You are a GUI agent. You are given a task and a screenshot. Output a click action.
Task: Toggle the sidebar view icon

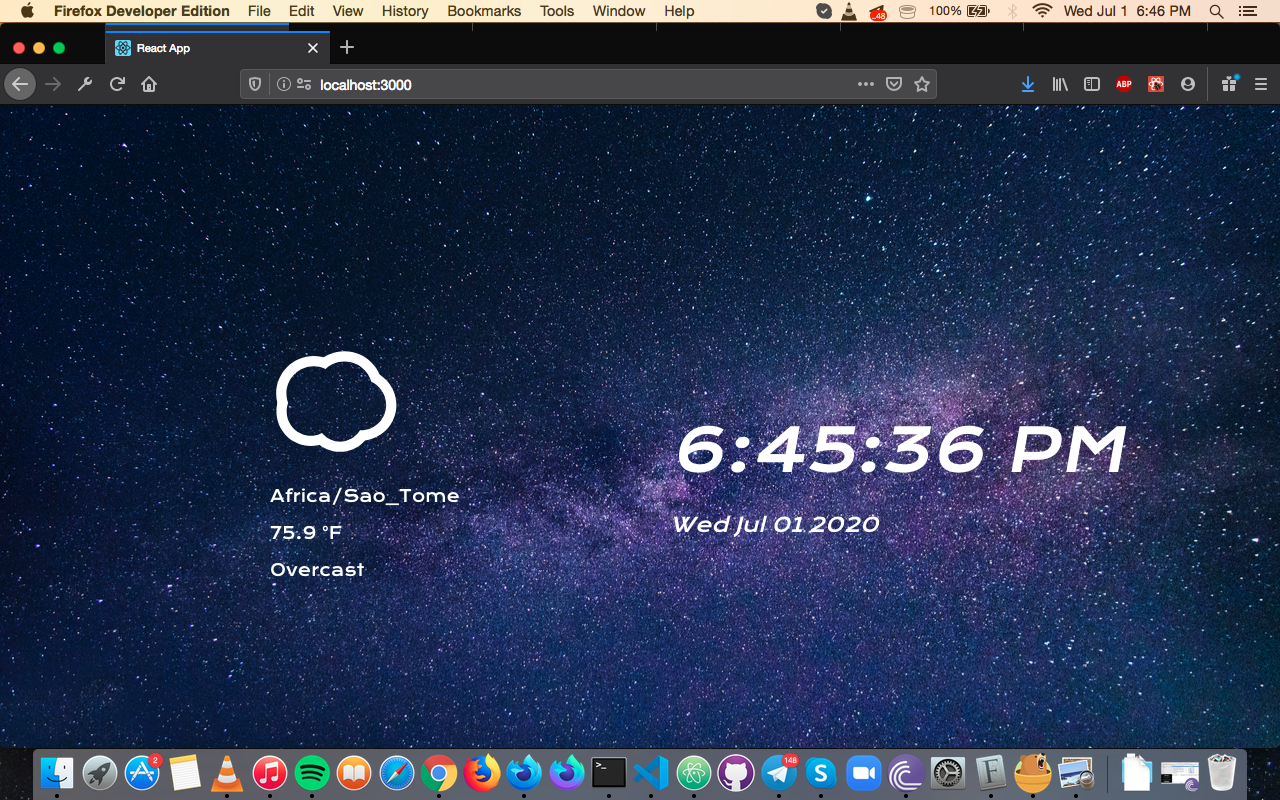point(1092,84)
